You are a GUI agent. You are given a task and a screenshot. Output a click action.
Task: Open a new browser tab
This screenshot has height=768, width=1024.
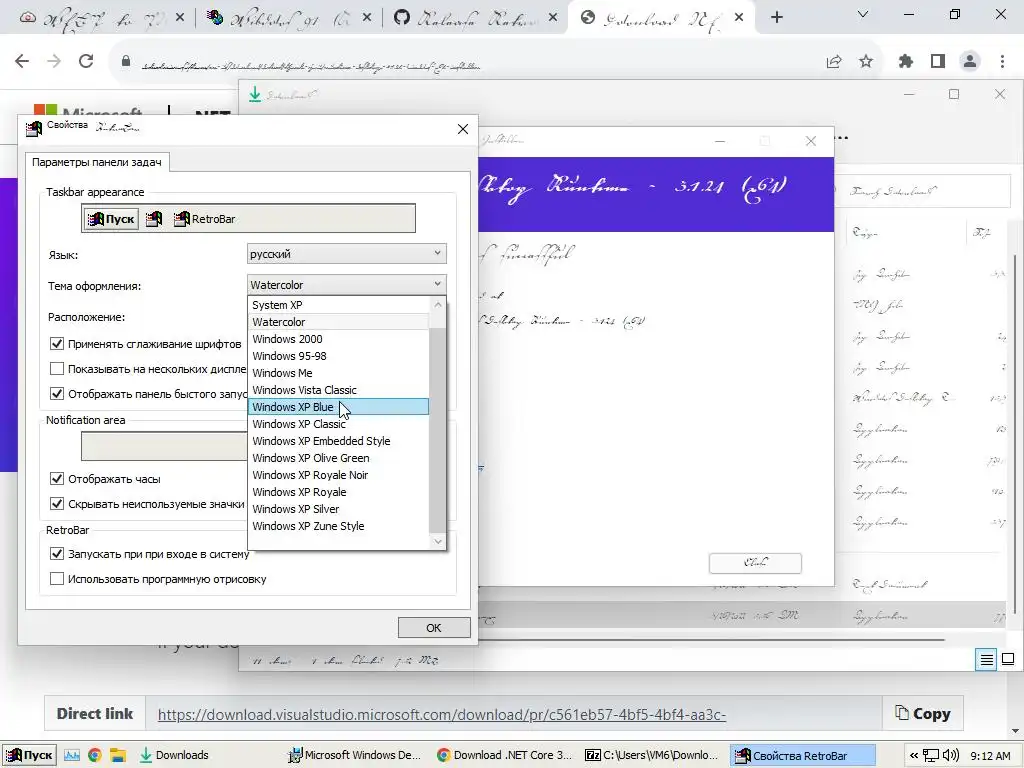pyautogui.click(x=776, y=18)
